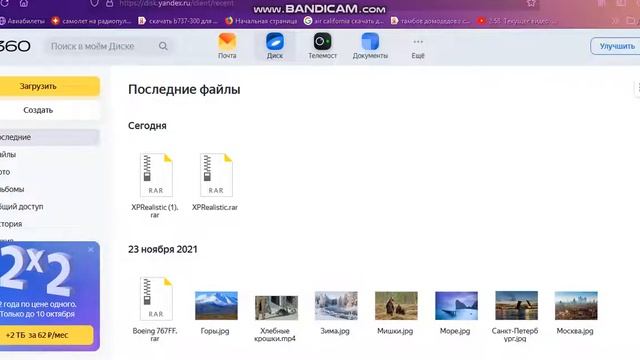
Task: Open Общий доступ in the sidebar
Action: coord(22,207)
